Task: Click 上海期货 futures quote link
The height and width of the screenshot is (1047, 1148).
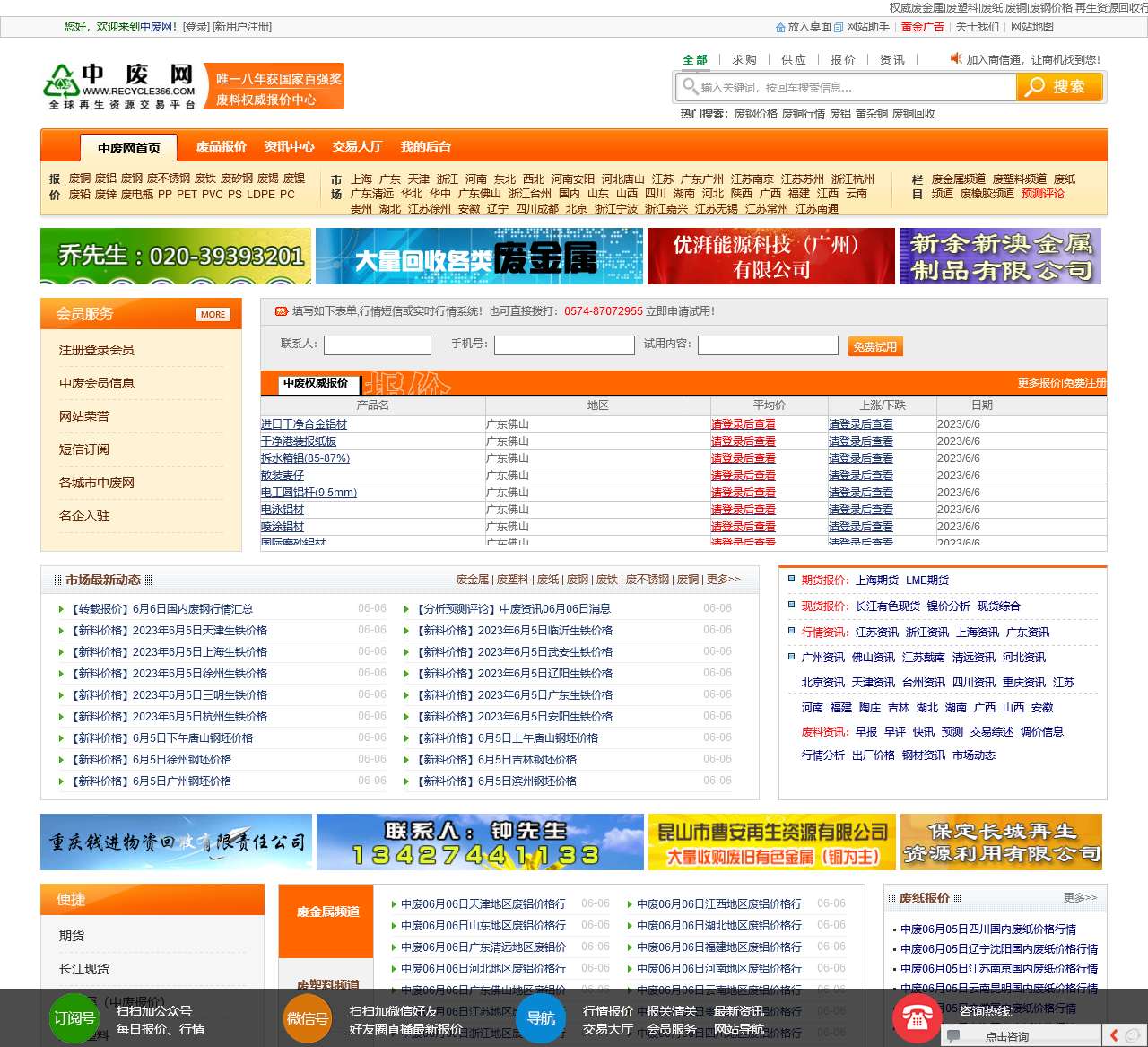Action: [877, 580]
